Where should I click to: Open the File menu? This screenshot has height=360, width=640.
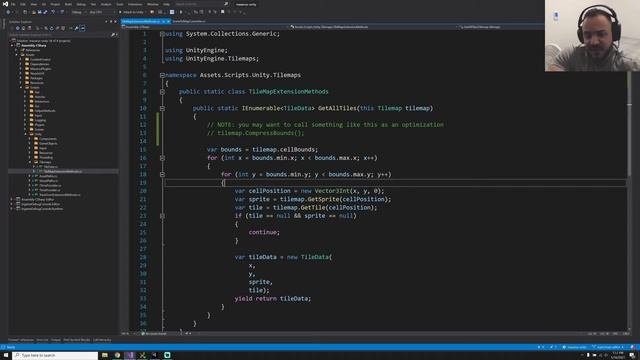pyautogui.click(x=13, y=4)
